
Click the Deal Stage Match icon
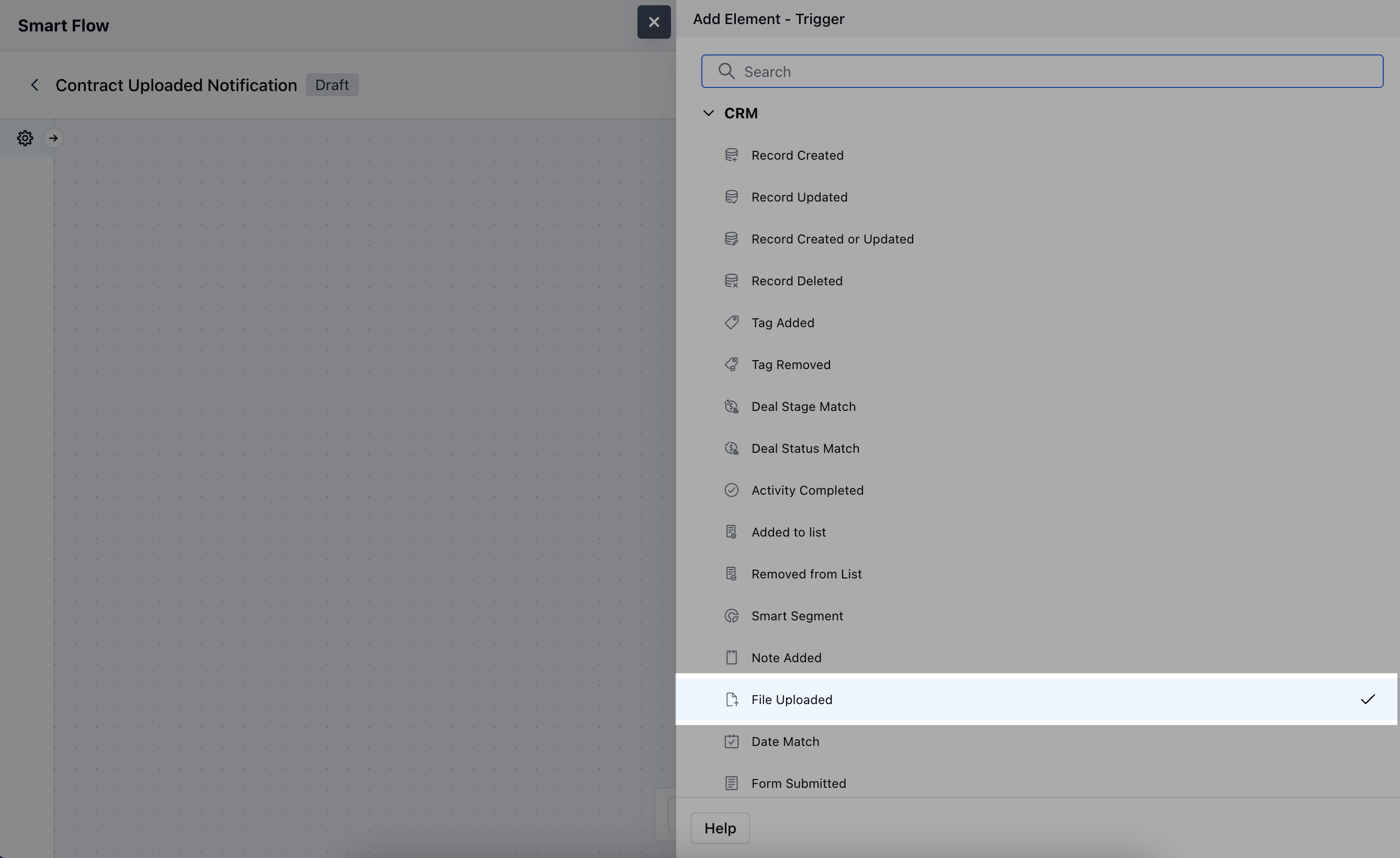731,406
